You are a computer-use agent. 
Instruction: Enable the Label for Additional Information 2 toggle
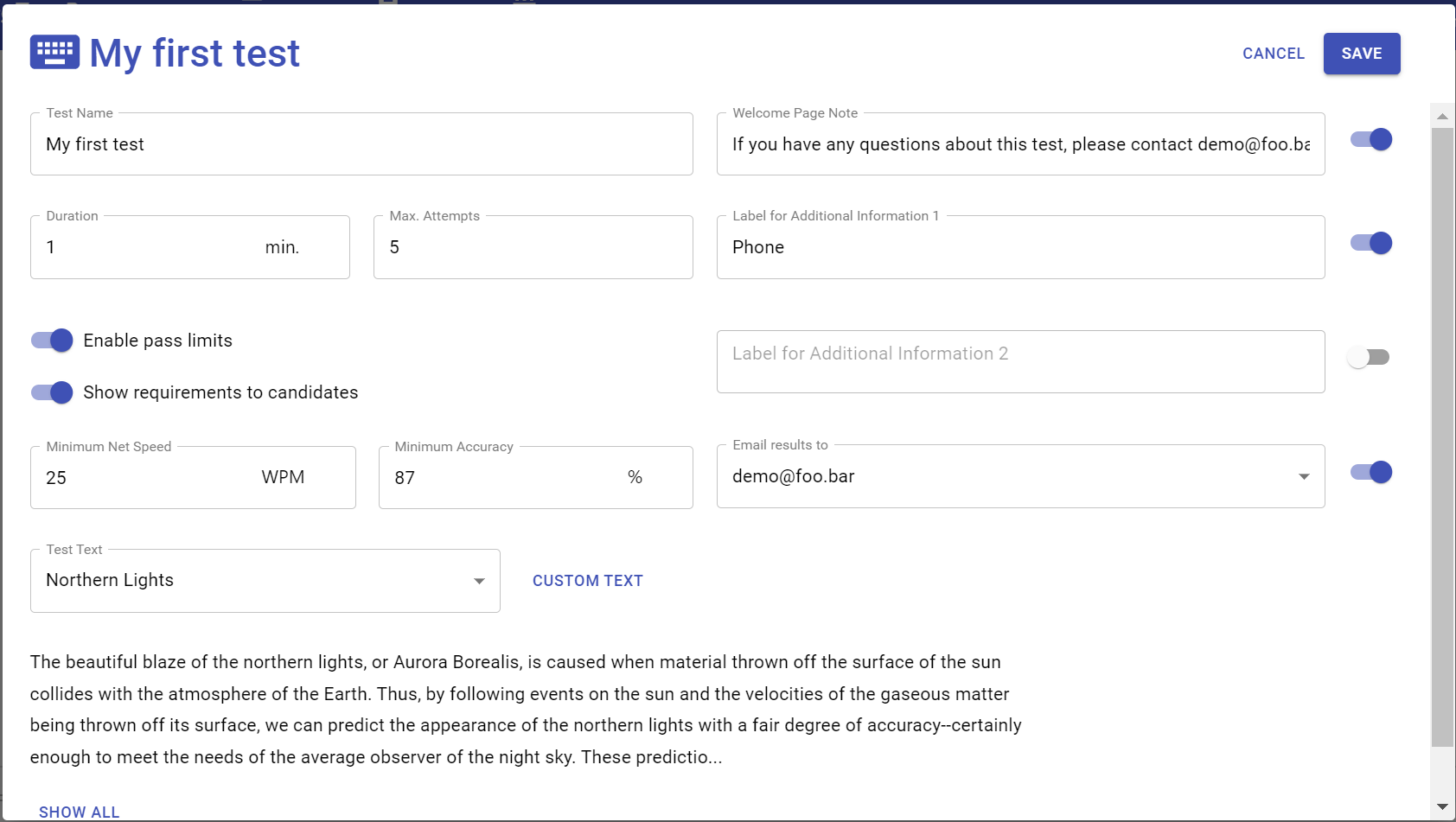(1369, 355)
